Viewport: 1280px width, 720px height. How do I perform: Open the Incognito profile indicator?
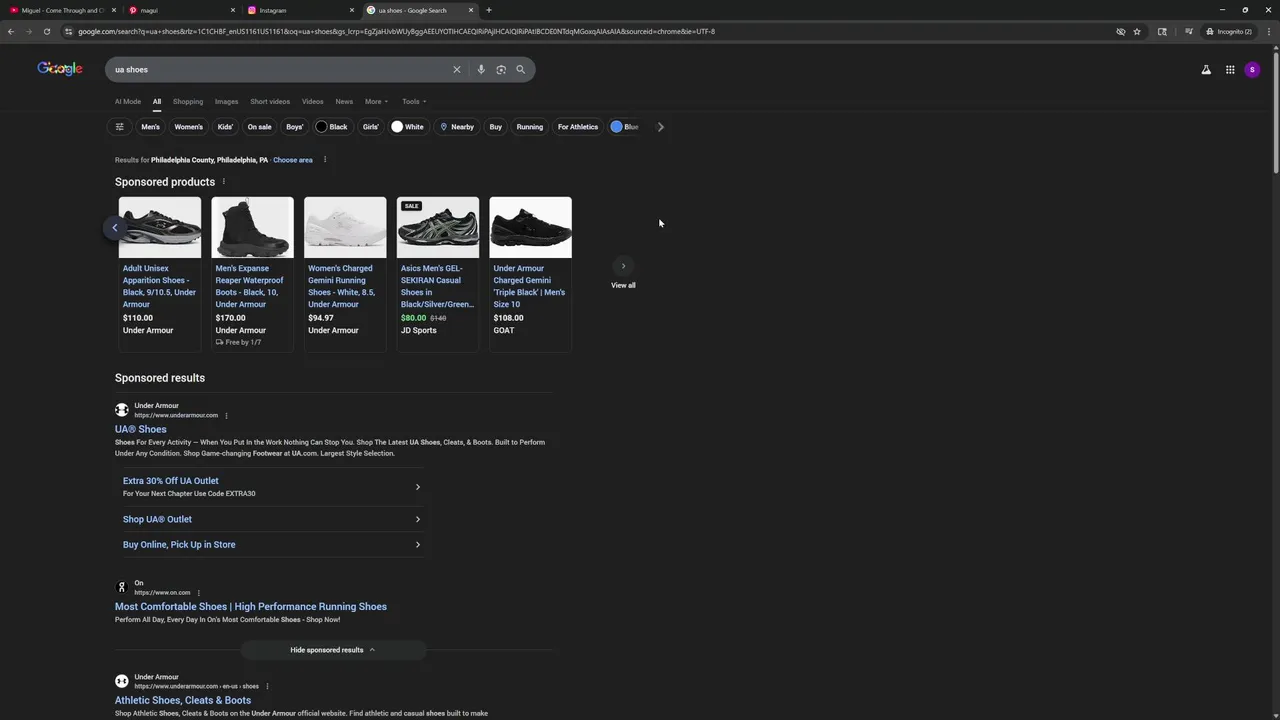point(1229,31)
